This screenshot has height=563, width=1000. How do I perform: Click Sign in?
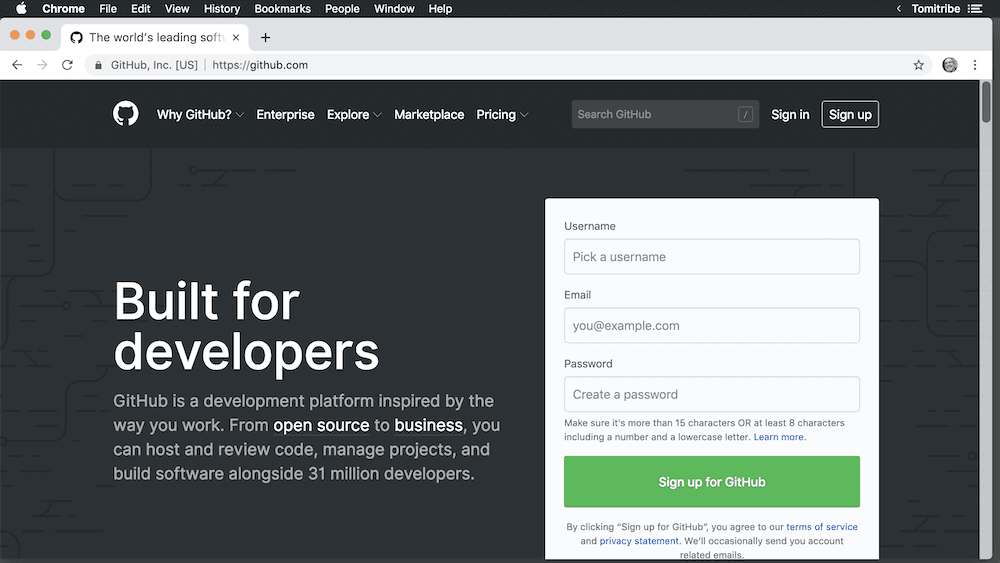pyautogui.click(x=790, y=115)
